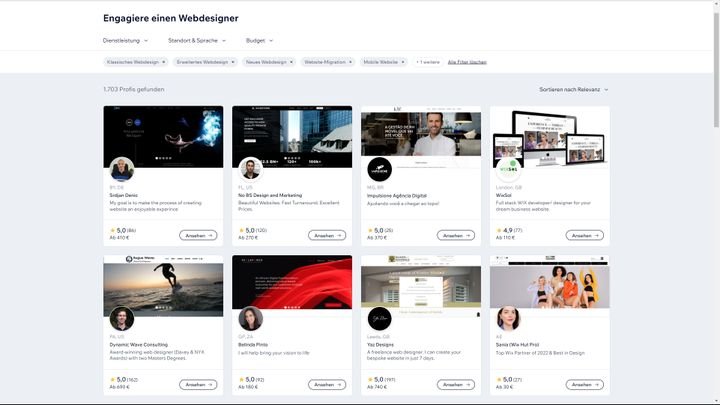Click the WixSol card title
The height and width of the screenshot is (405, 720).
[x=504, y=195]
